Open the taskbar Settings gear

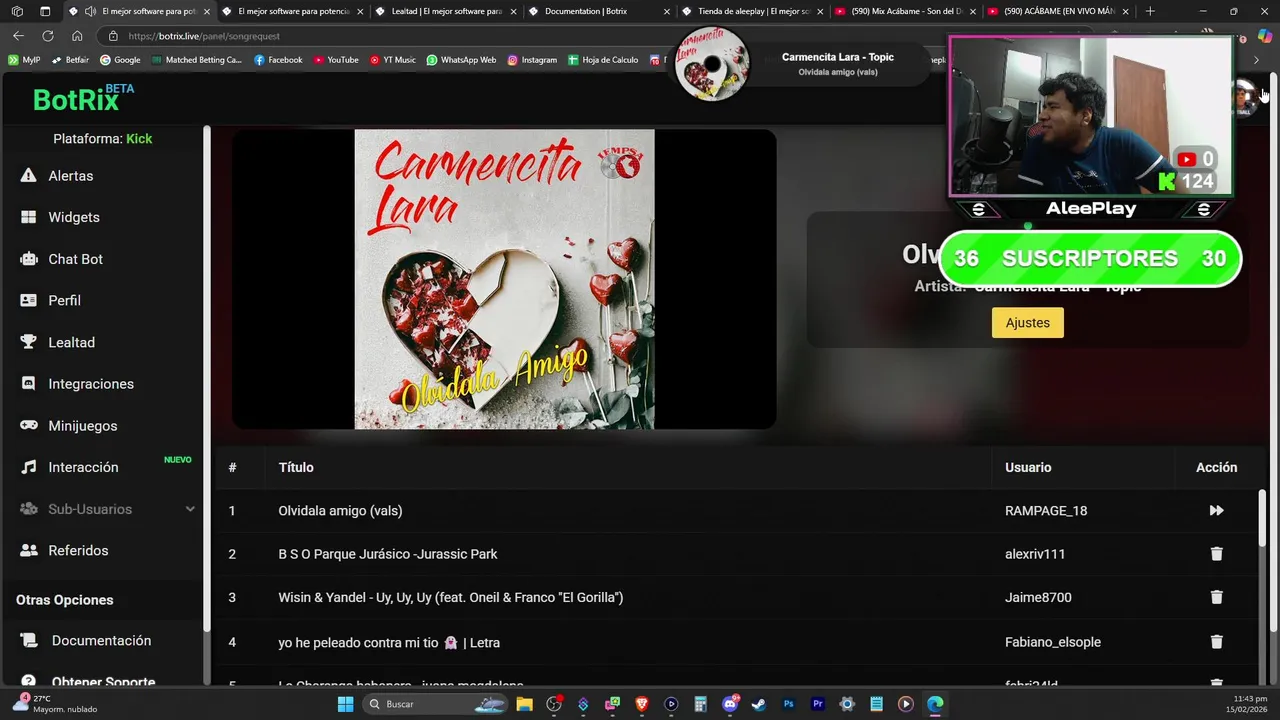click(847, 704)
